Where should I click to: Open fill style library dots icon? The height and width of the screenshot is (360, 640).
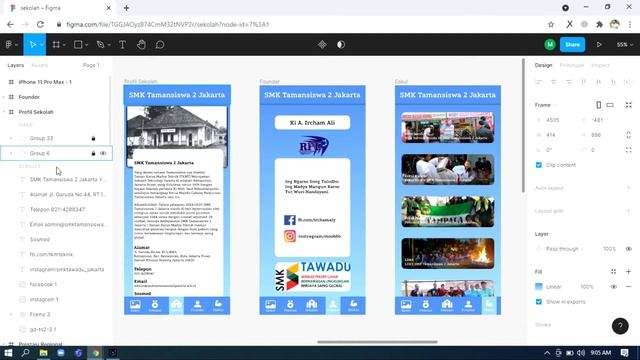pyautogui.click(x=613, y=271)
